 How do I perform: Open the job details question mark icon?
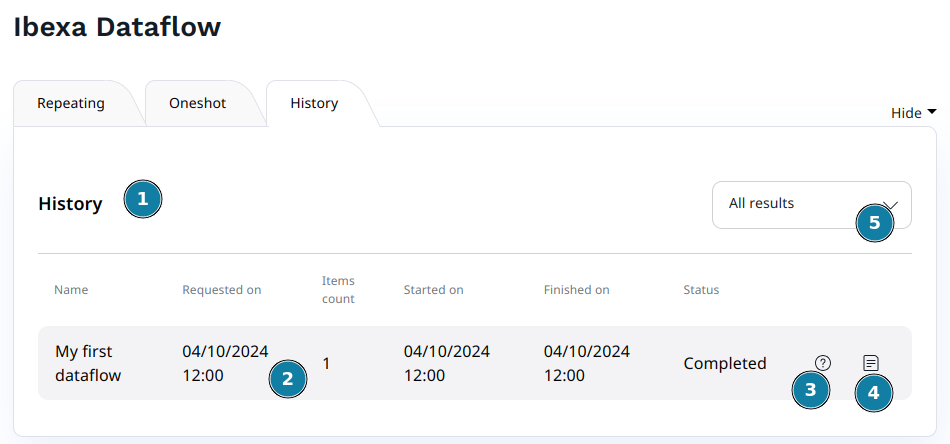(823, 363)
